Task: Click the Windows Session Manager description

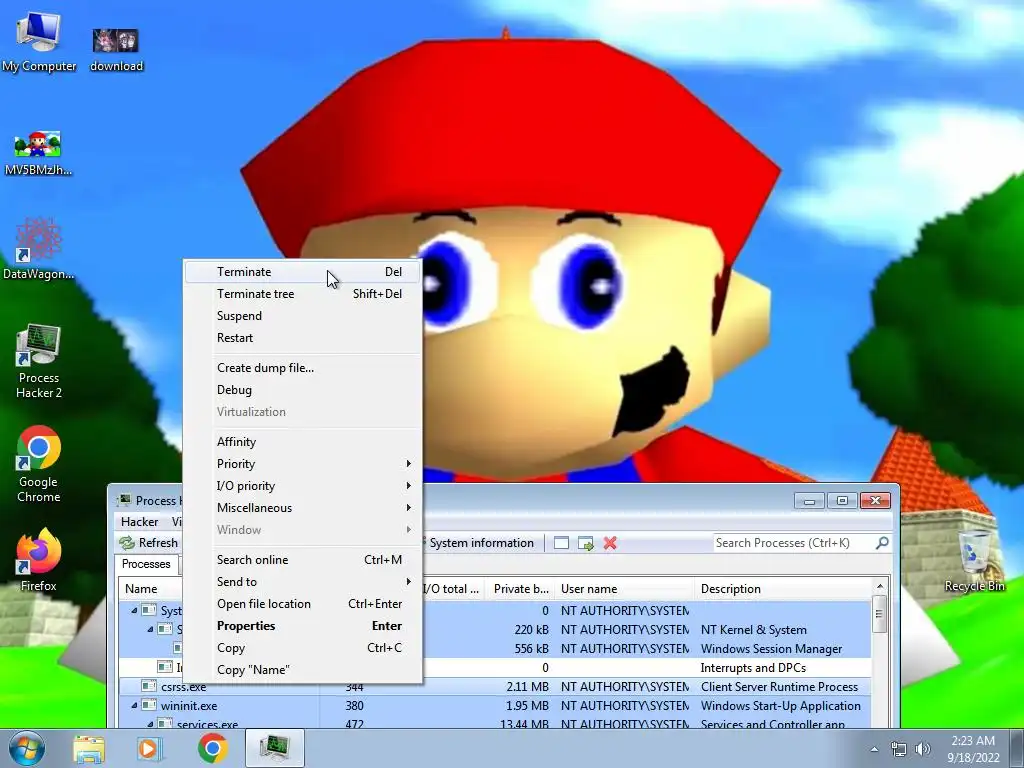Action: (x=771, y=649)
